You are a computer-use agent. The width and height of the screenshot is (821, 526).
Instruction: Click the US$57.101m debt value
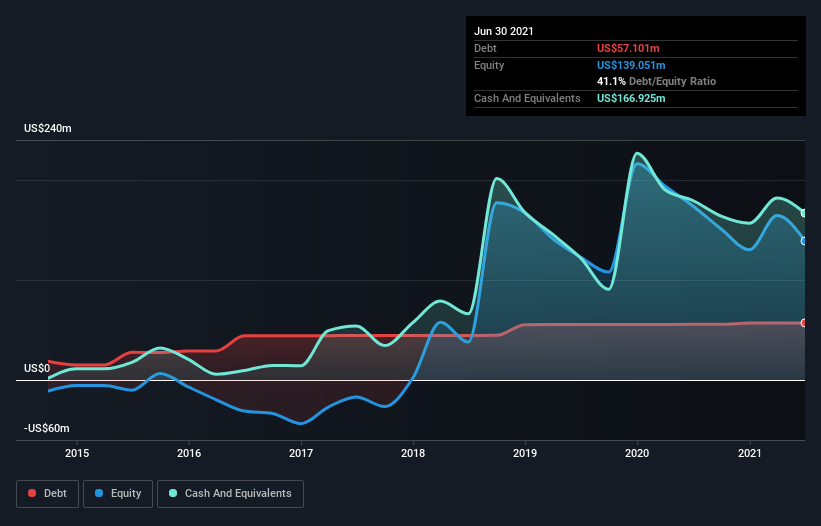pos(628,48)
